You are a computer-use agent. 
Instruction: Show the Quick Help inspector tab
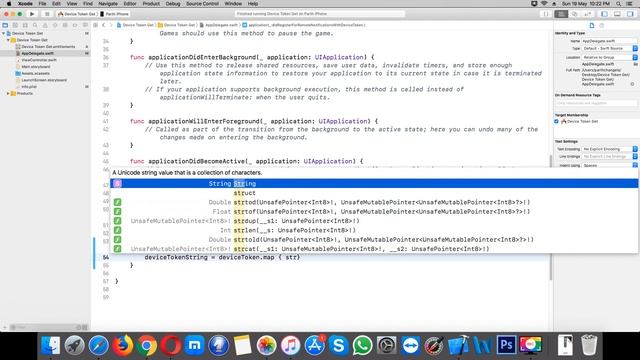pyautogui.click(x=602, y=25)
